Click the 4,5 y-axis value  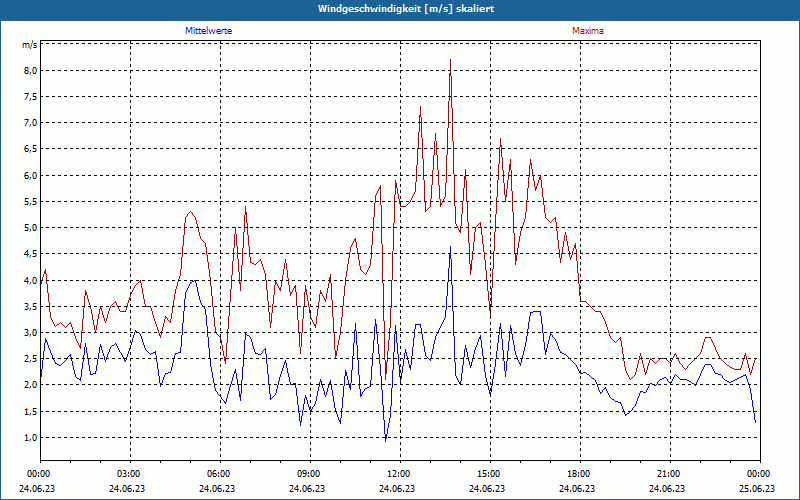[32, 254]
